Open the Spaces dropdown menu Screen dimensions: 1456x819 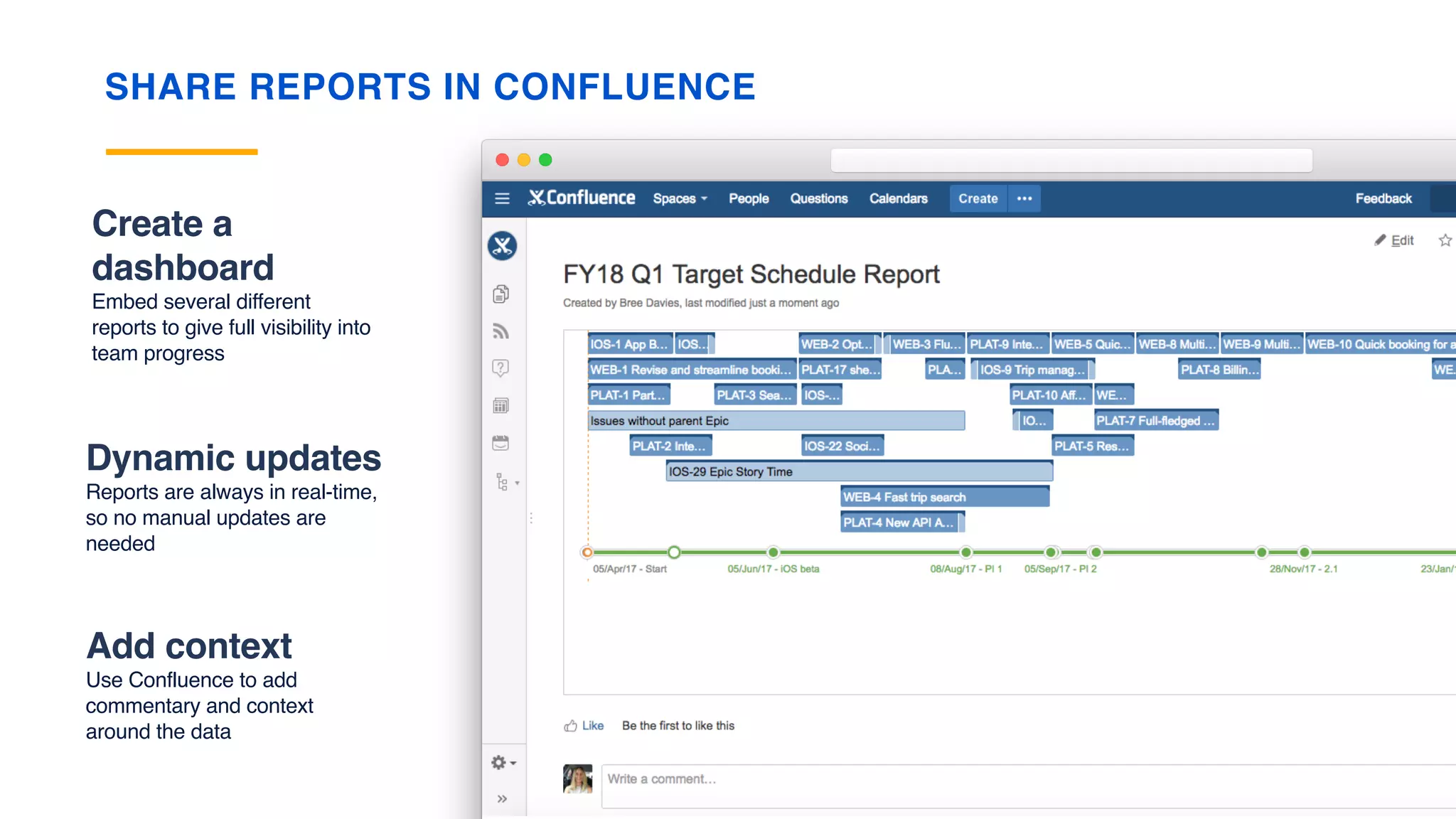[x=680, y=198]
